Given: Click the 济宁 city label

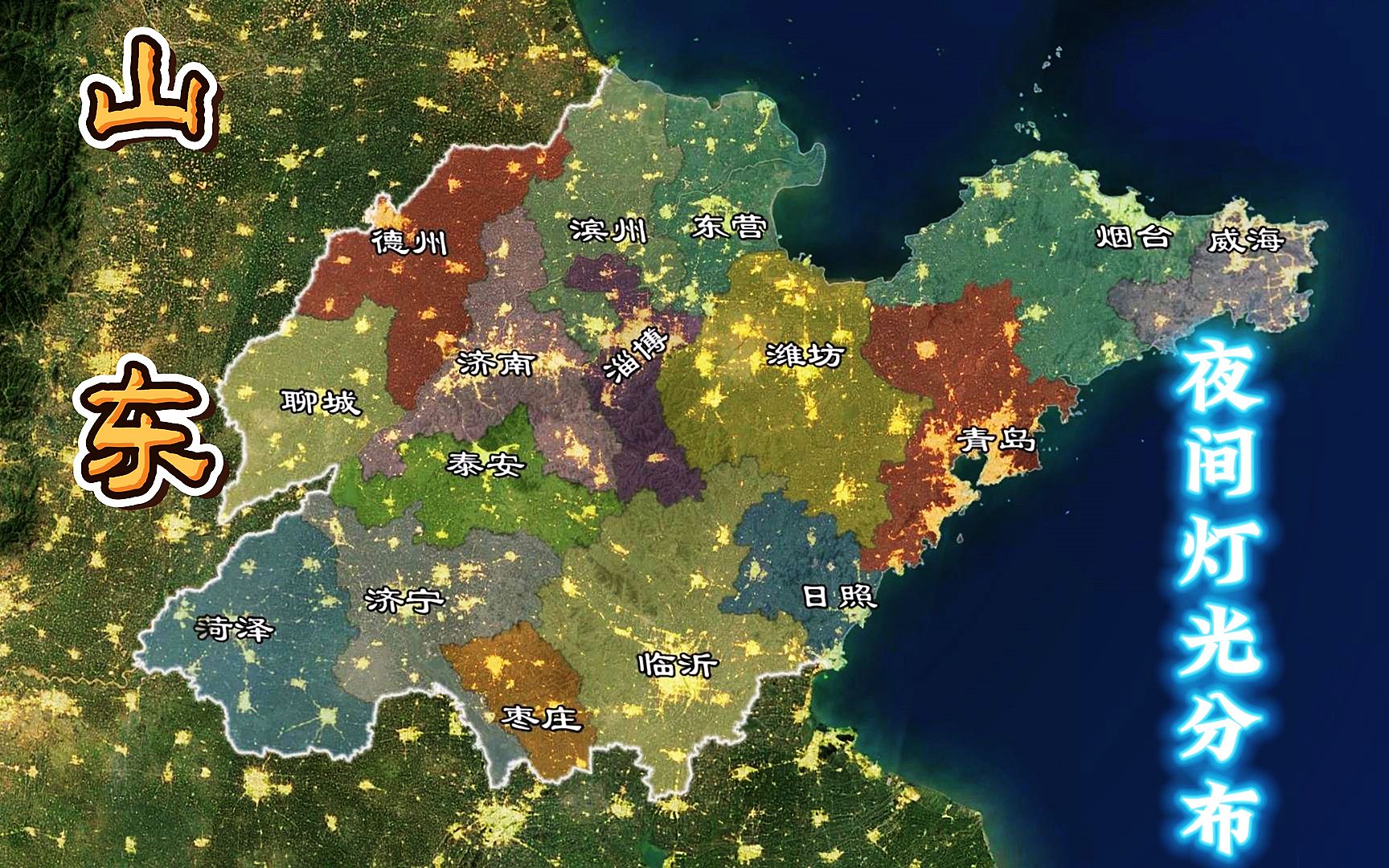Looking at the screenshot, I should pos(404,599).
